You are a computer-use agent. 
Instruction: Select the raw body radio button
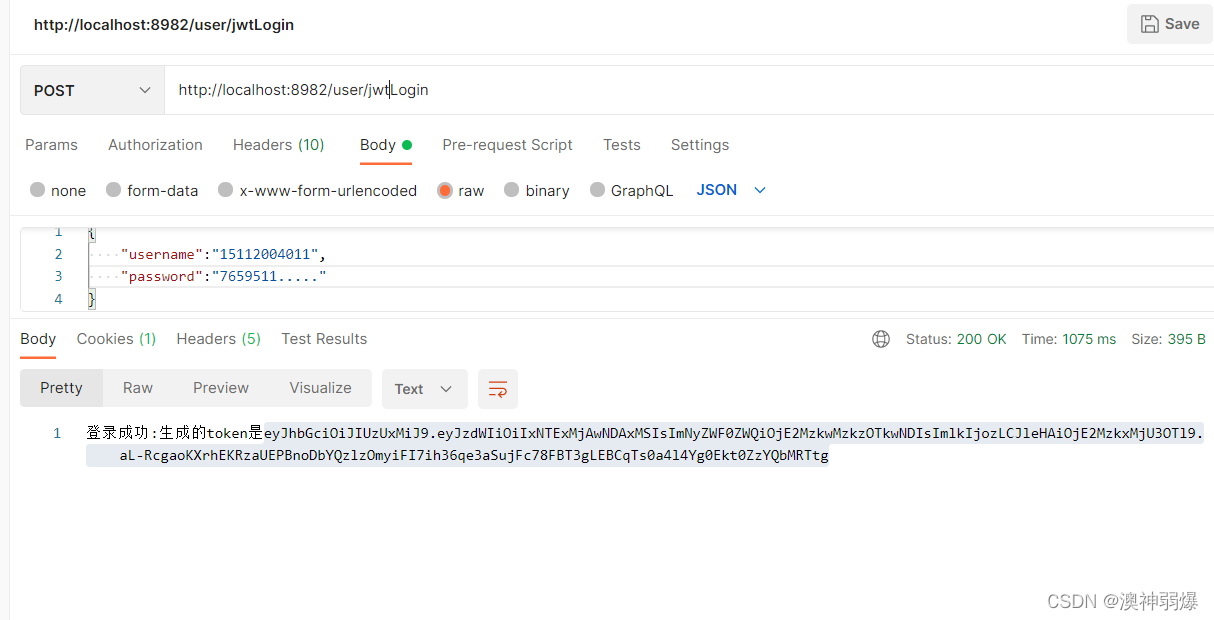point(445,190)
